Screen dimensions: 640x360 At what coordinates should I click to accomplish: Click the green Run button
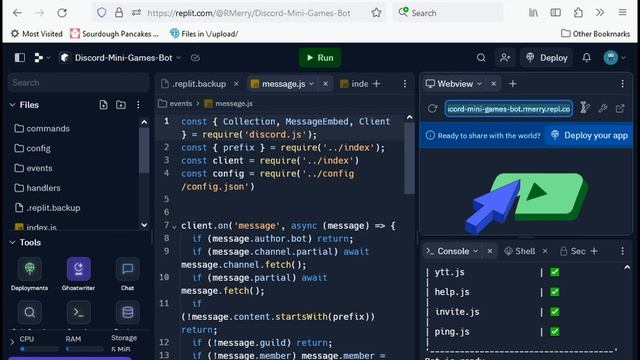[320, 58]
